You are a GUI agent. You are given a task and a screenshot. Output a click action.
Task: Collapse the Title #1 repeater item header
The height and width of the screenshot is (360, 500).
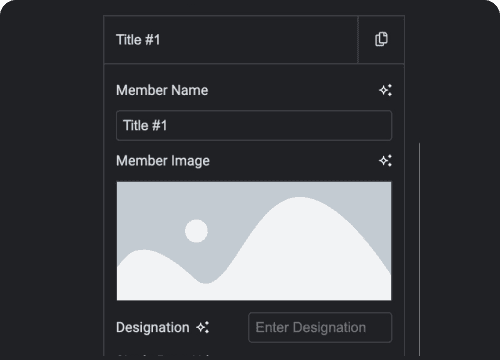click(x=231, y=39)
